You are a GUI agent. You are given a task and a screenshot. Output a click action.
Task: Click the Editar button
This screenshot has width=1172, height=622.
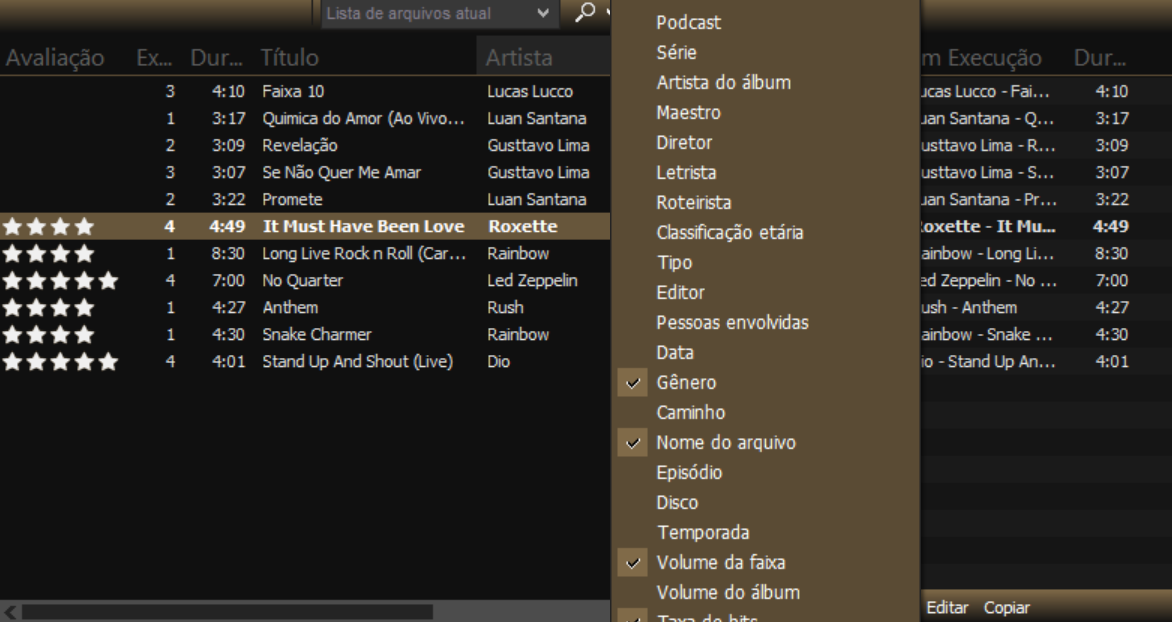[x=947, y=608]
